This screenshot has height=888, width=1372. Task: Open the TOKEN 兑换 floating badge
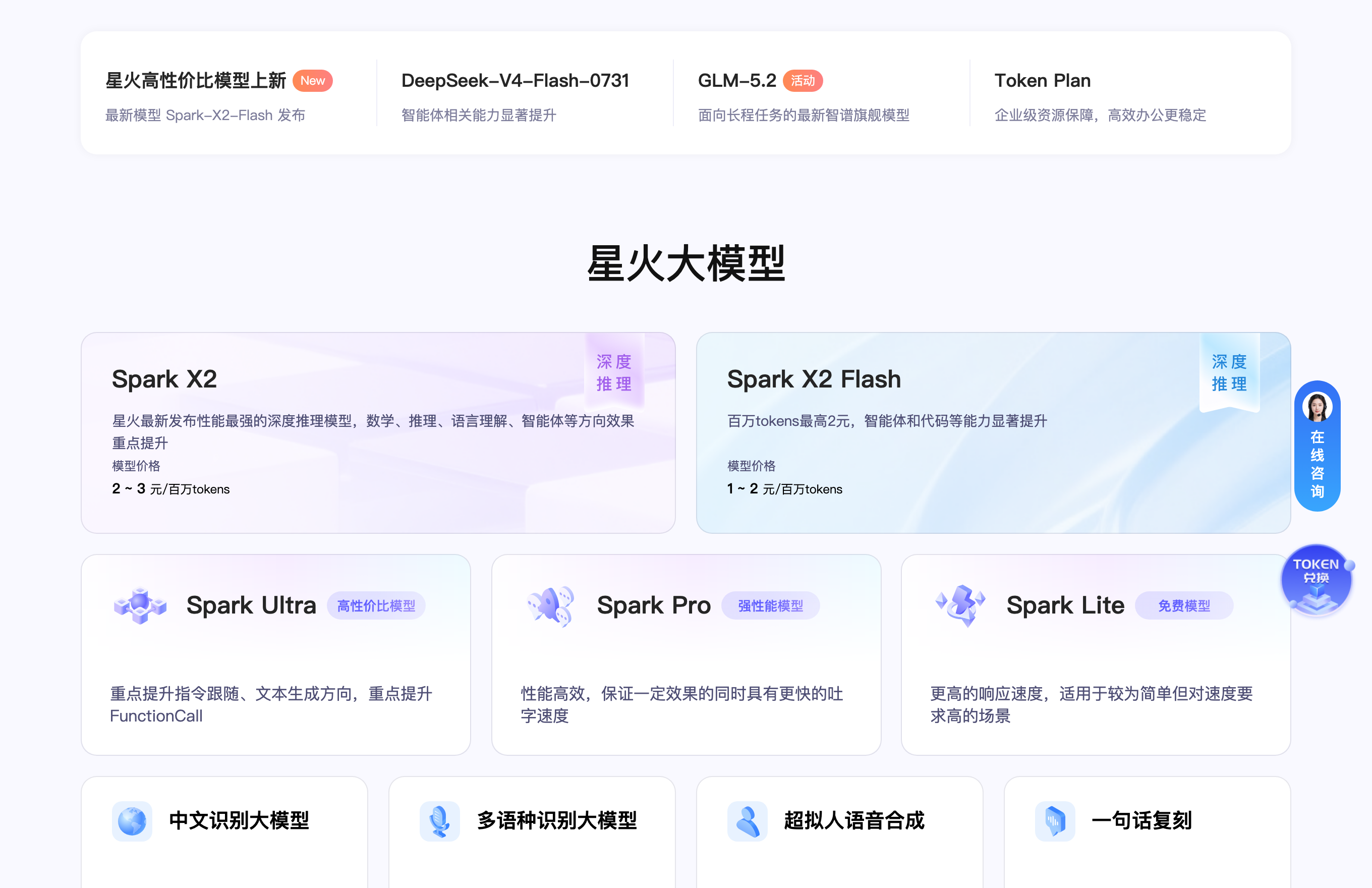pyautogui.click(x=1317, y=580)
